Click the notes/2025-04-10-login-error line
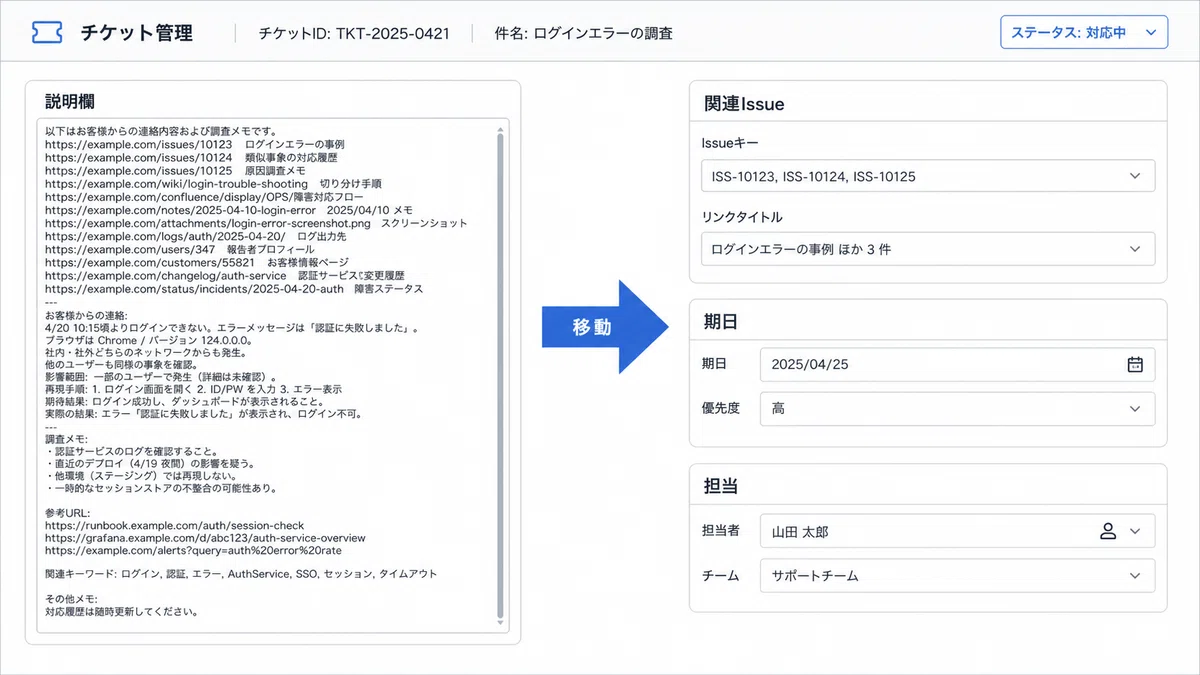Image resolution: width=1200 pixels, height=675 pixels. (x=228, y=210)
